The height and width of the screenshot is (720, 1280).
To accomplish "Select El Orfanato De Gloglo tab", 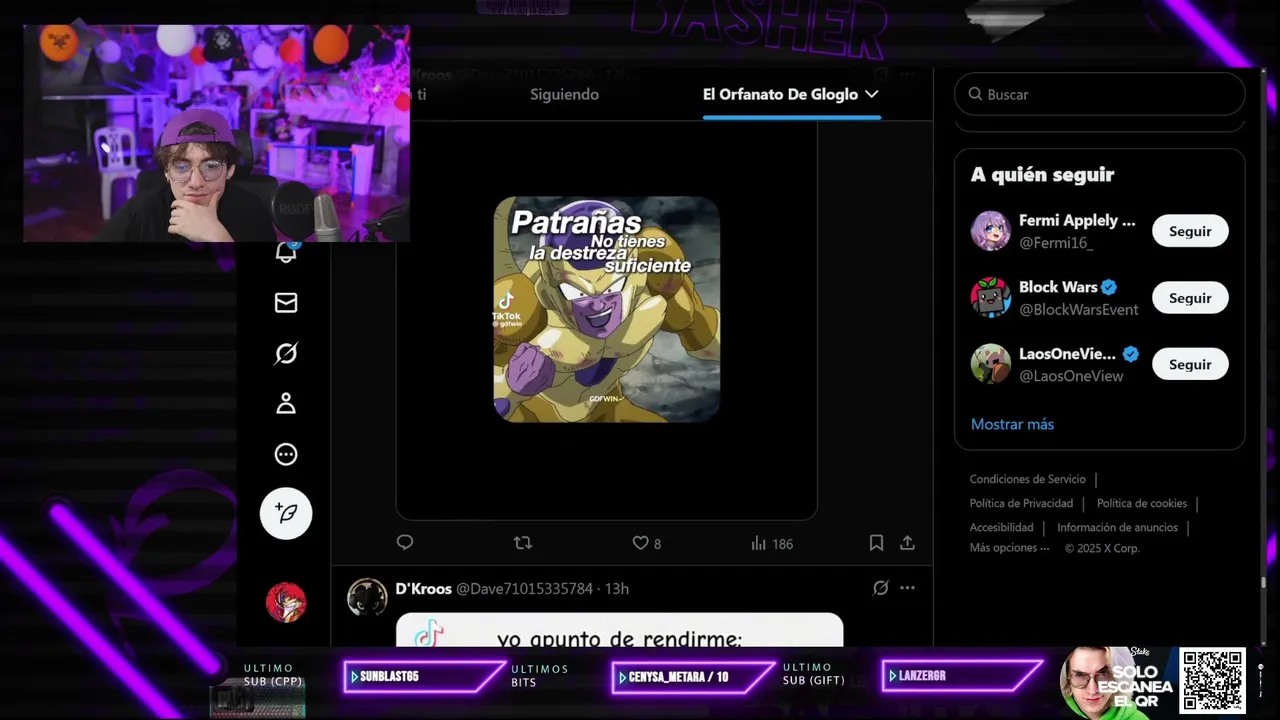I will click(x=791, y=94).
